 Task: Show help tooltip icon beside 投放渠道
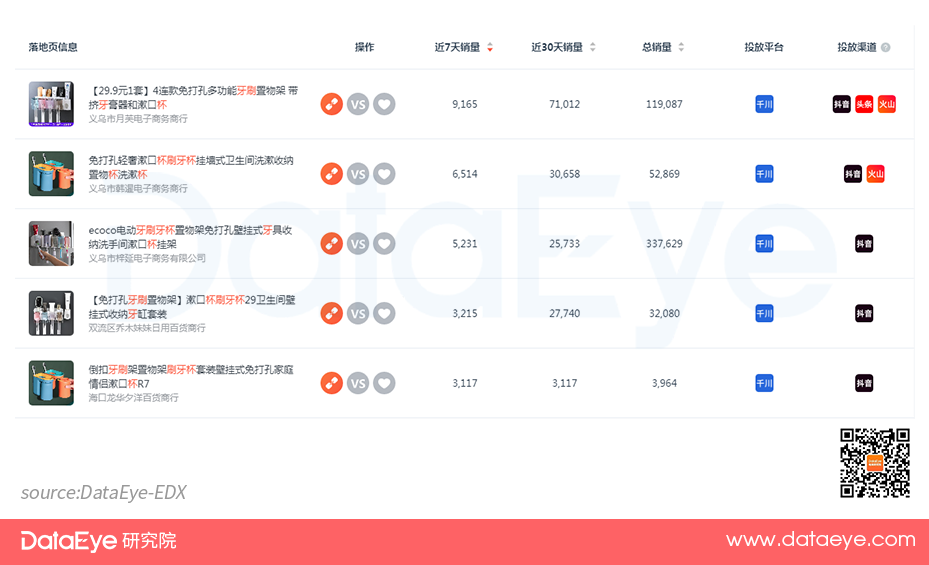(886, 47)
